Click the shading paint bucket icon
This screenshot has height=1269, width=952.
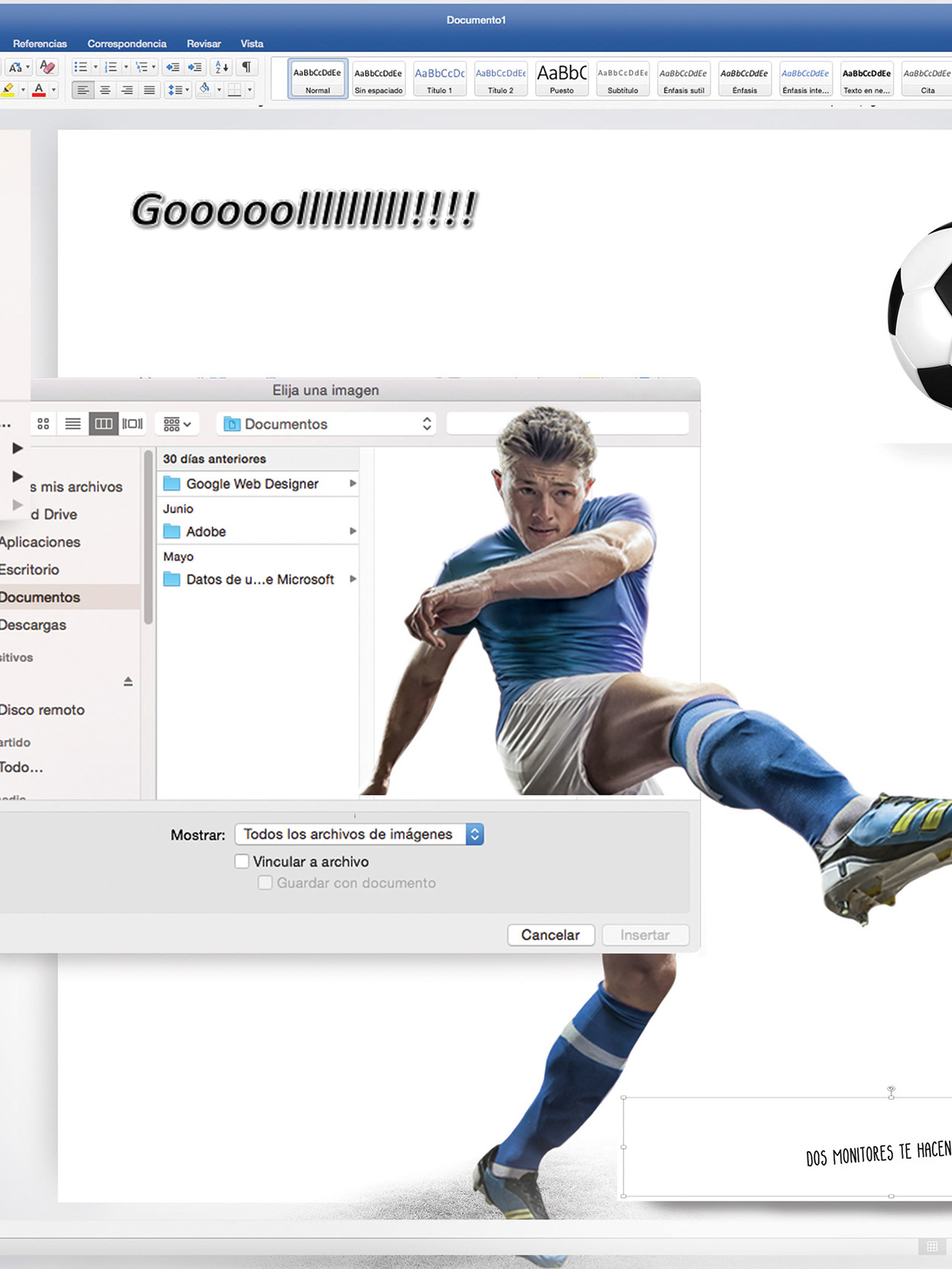coord(205,89)
